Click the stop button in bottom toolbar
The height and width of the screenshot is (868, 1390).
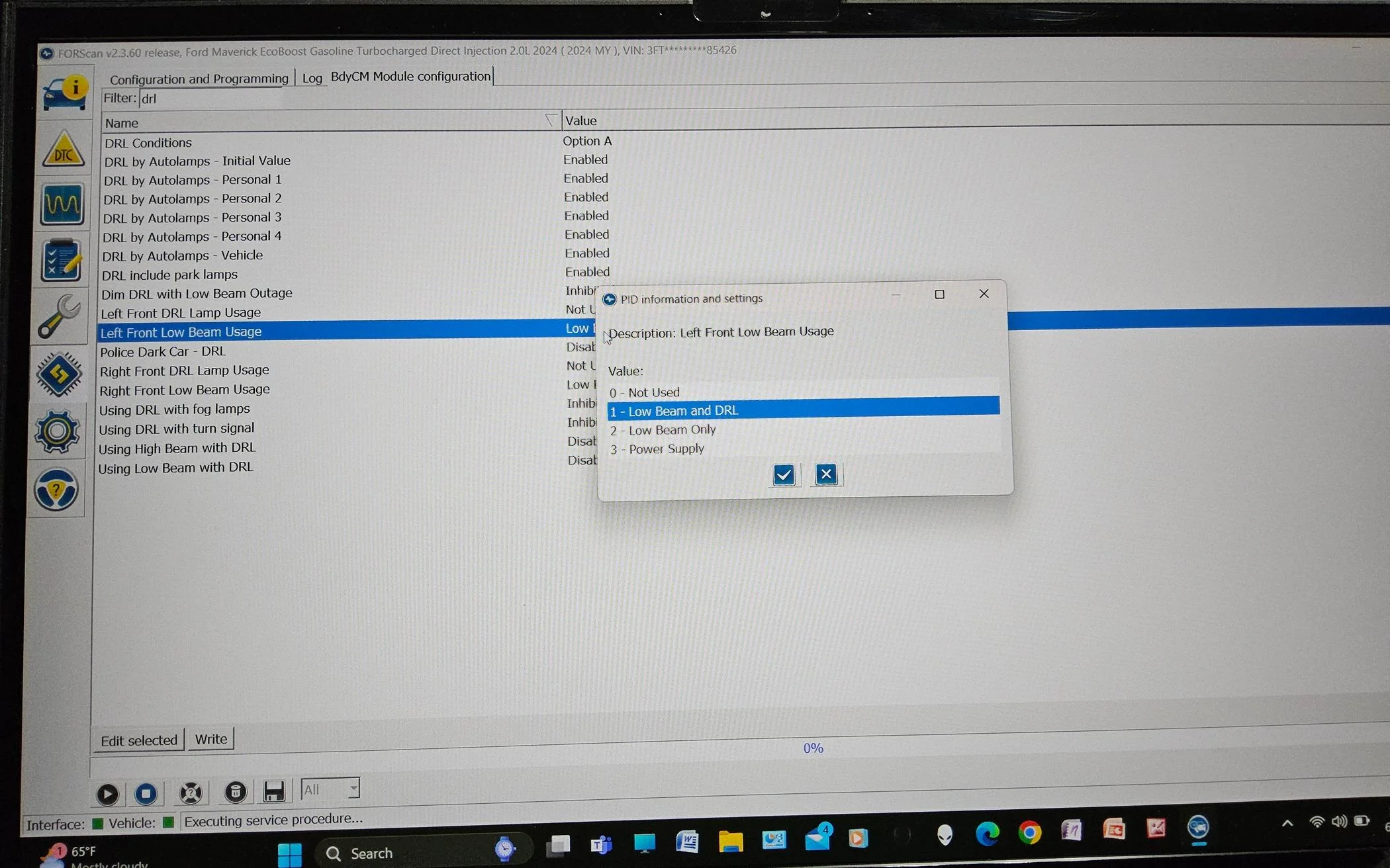click(x=146, y=793)
